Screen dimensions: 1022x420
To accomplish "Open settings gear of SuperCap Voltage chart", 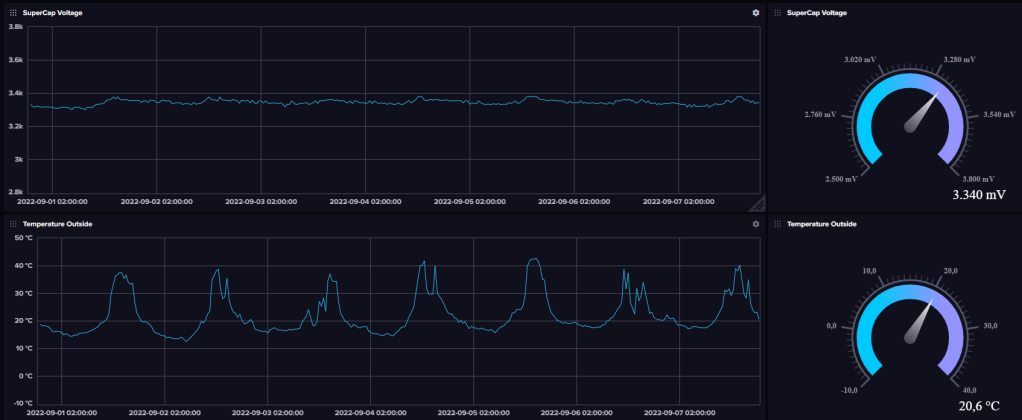I will (x=756, y=13).
